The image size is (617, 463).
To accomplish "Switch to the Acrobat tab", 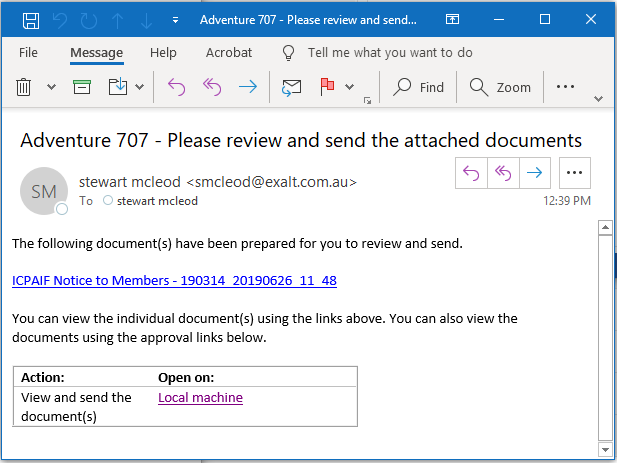I will pos(229,52).
